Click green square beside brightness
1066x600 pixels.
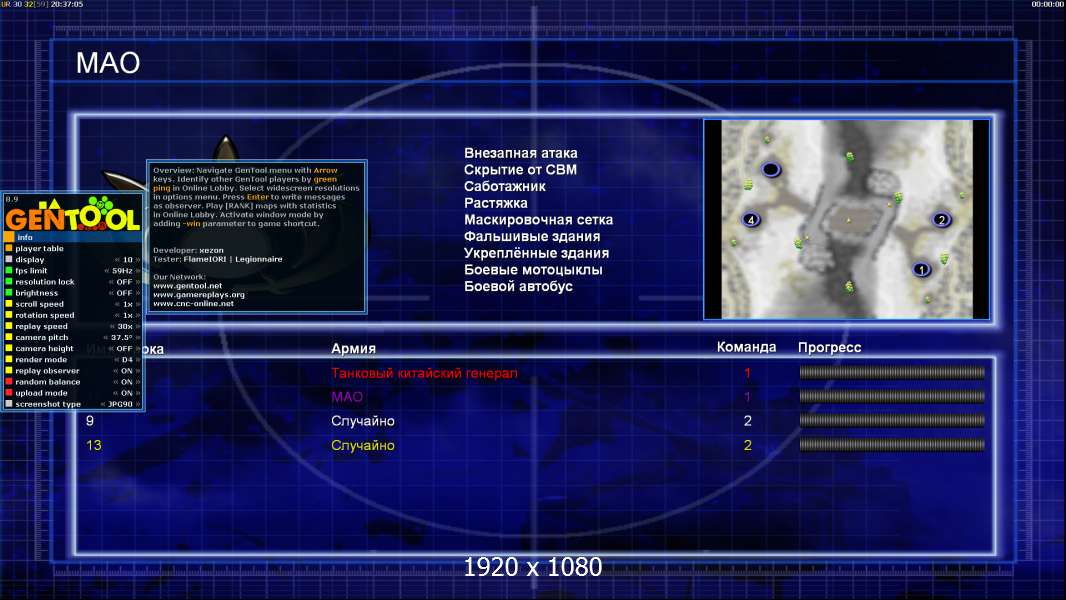(x=9, y=293)
